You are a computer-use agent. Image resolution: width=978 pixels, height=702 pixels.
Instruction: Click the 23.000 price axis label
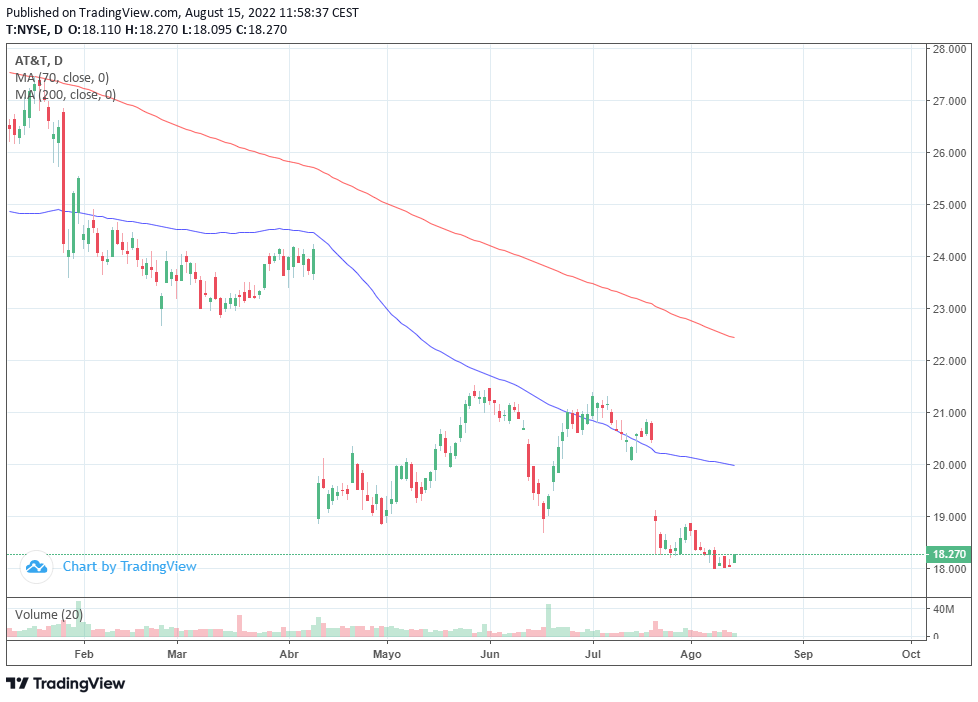pyautogui.click(x=949, y=309)
